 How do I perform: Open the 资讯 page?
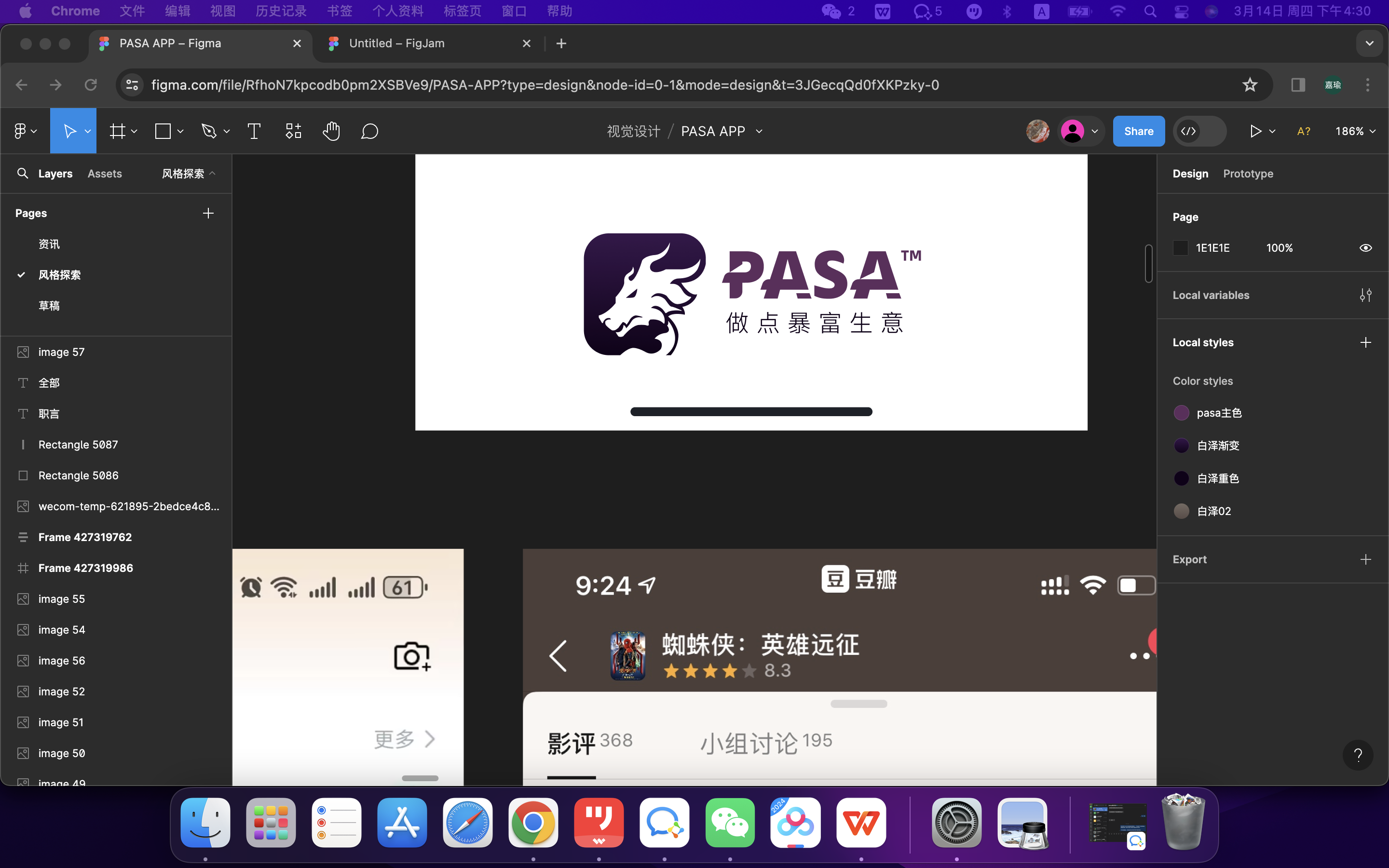tap(49, 244)
